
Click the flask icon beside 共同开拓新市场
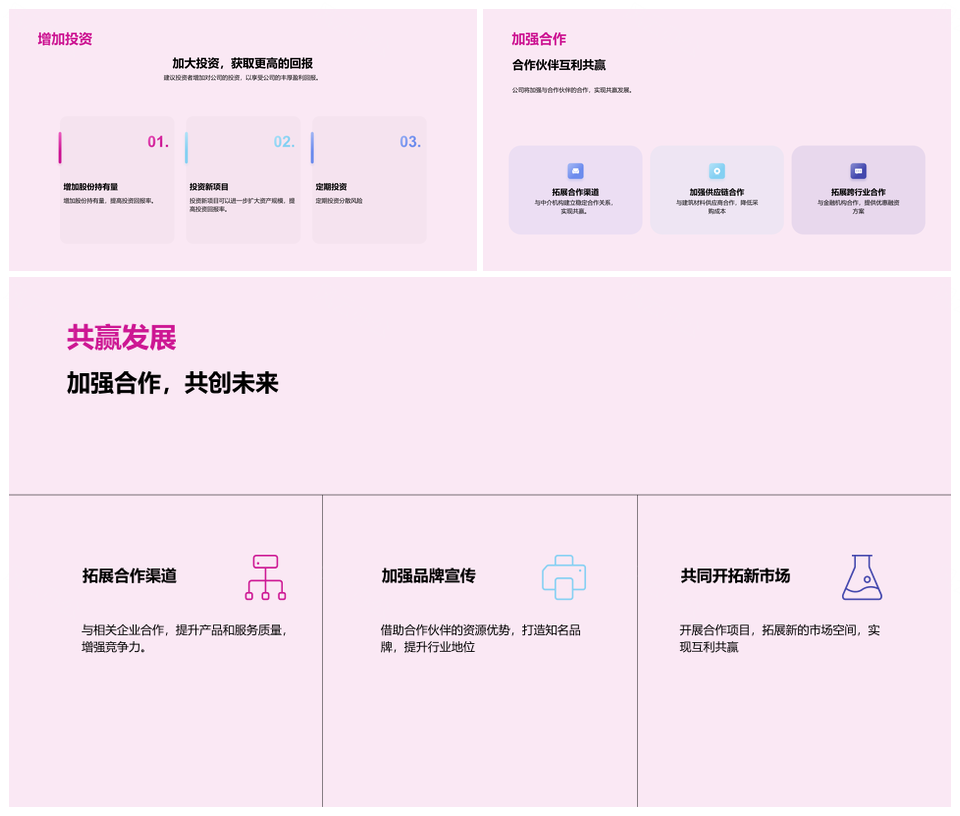[x=862, y=578]
